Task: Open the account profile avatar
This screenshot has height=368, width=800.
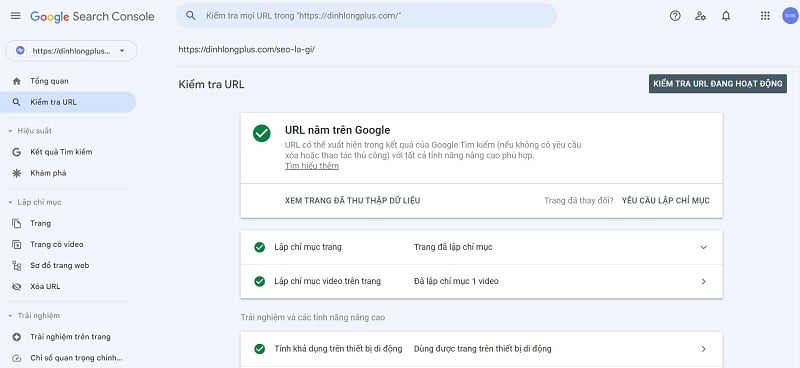Action: click(790, 16)
